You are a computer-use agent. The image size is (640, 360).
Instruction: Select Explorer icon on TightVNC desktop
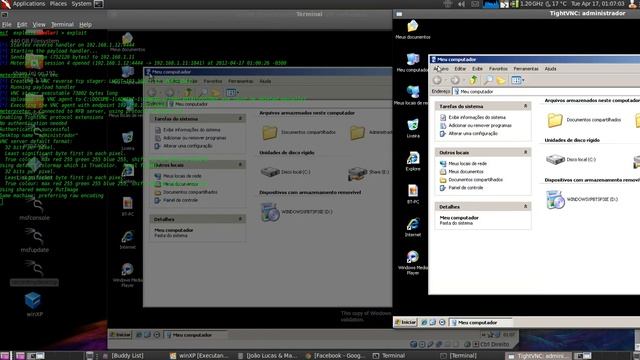click(x=413, y=162)
